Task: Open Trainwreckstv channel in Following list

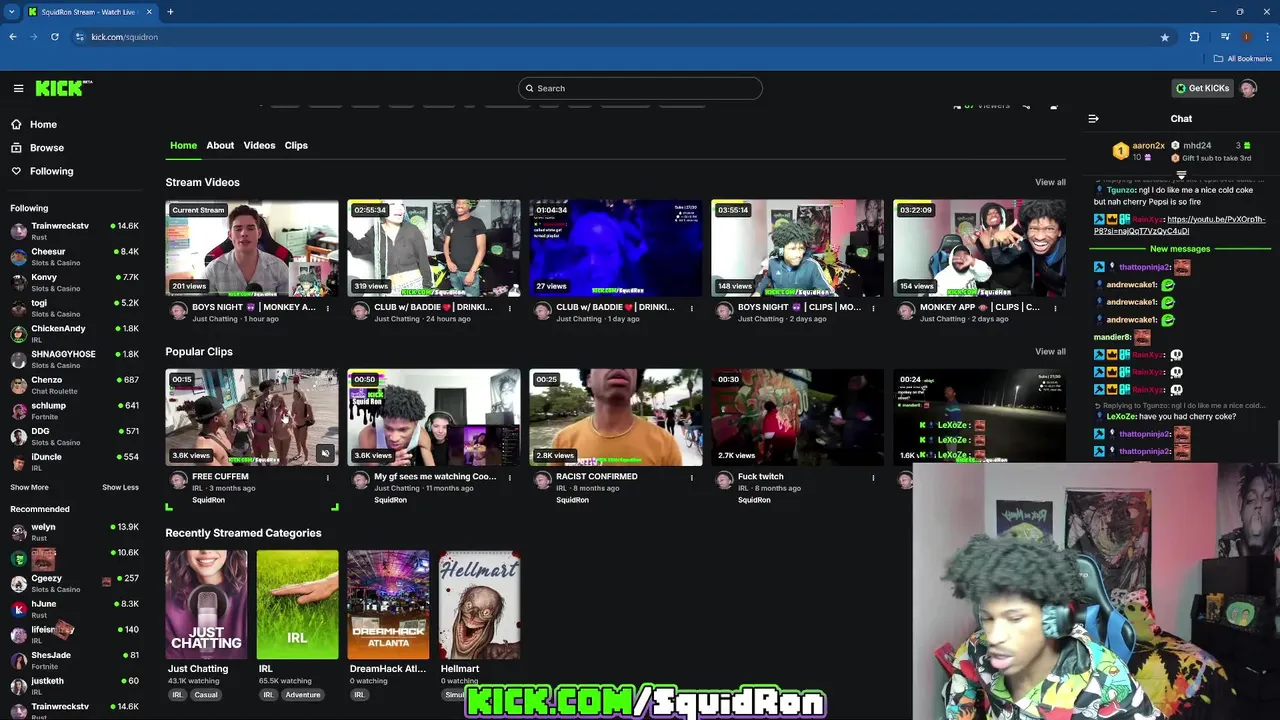Action: point(75,231)
